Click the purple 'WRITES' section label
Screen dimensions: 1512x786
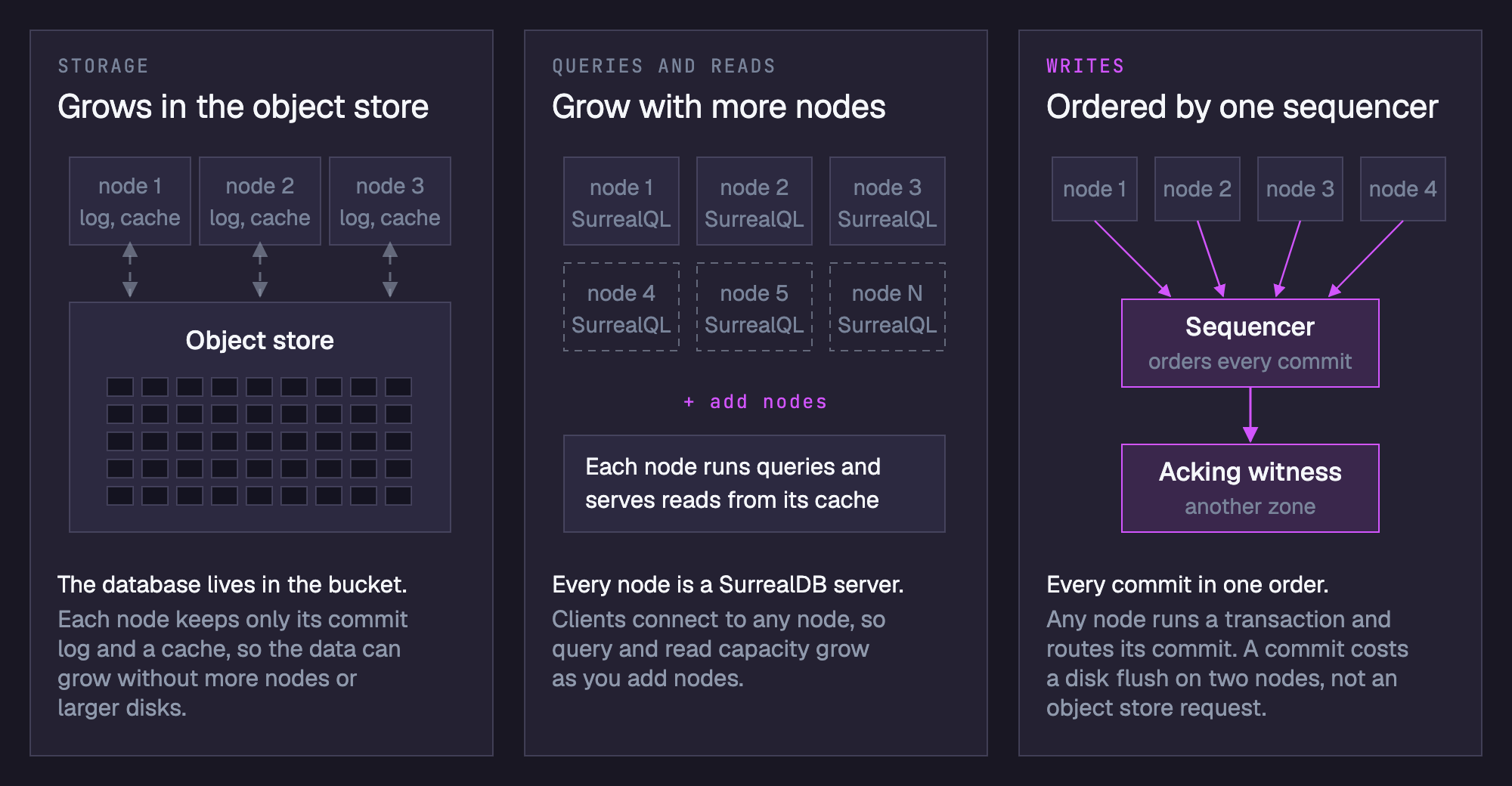[1086, 67]
